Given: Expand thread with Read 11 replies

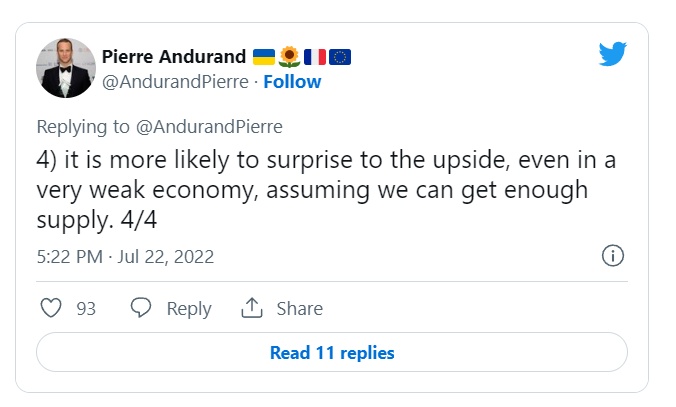Looking at the screenshot, I should pyautogui.click(x=331, y=352).
